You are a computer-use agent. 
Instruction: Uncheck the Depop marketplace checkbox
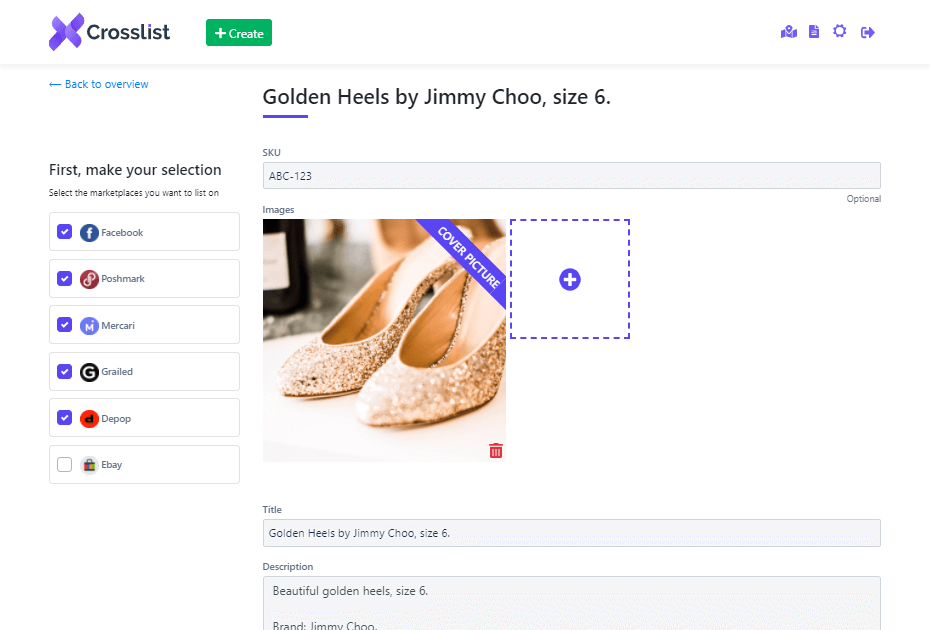pos(65,418)
